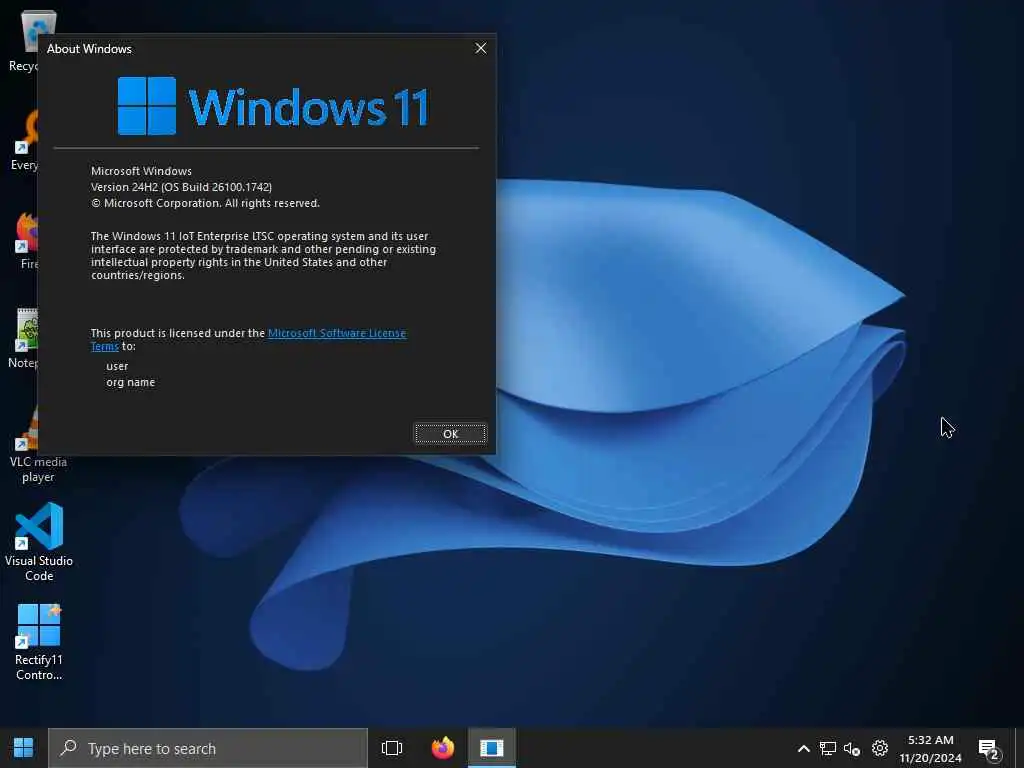Click the Microsoft Corporation copyright line
The height and width of the screenshot is (768, 1024).
[205, 203]
